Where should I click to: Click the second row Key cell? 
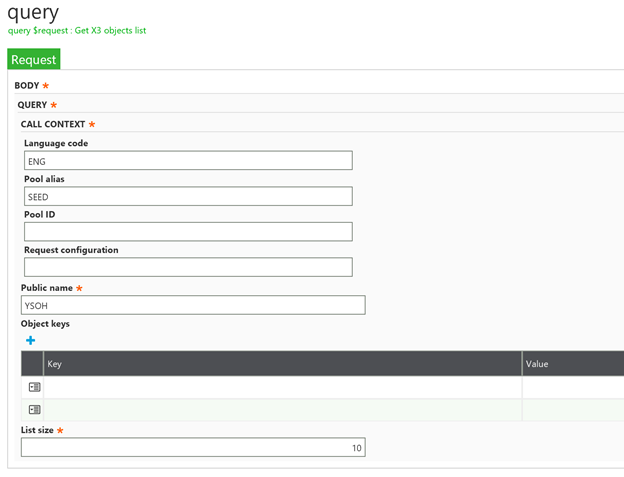click(282, 409)
